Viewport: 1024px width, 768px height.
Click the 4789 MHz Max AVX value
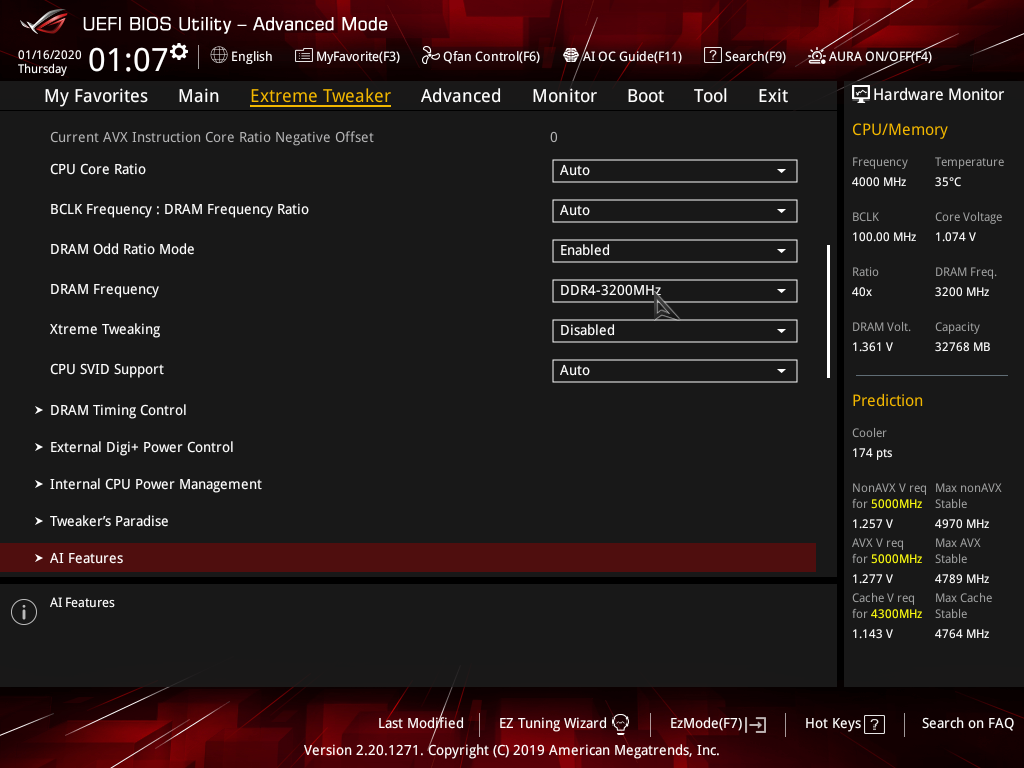coord(961,579)
